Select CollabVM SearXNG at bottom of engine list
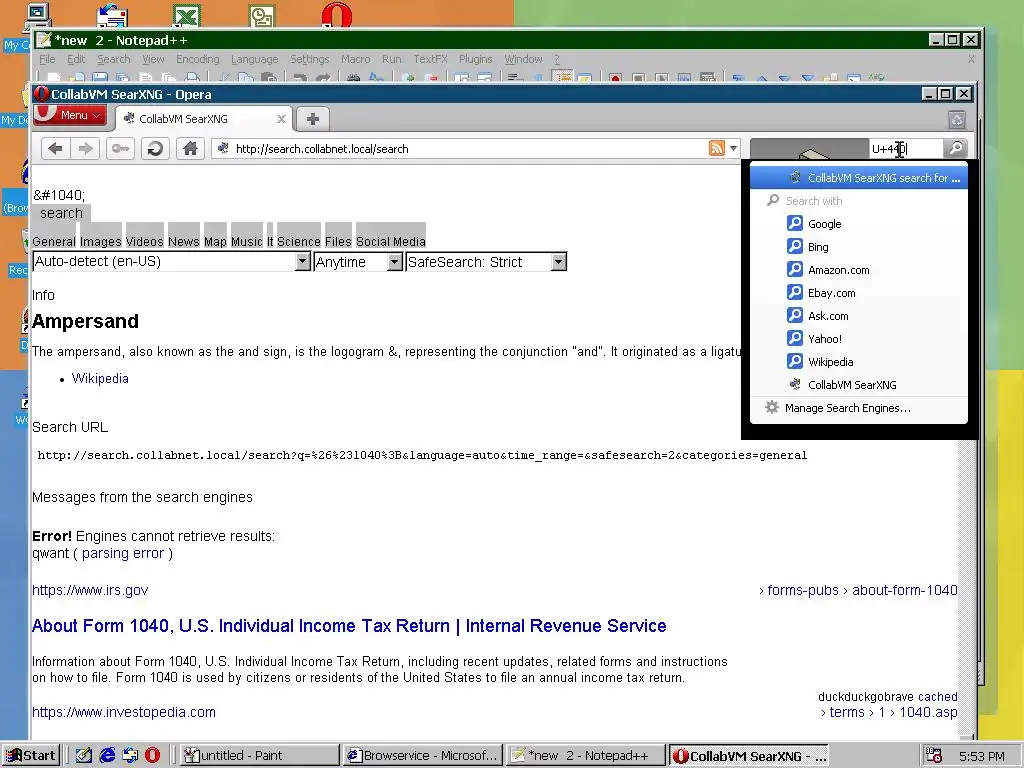This screenshot has height=768, width=1024. coord(859,385)
